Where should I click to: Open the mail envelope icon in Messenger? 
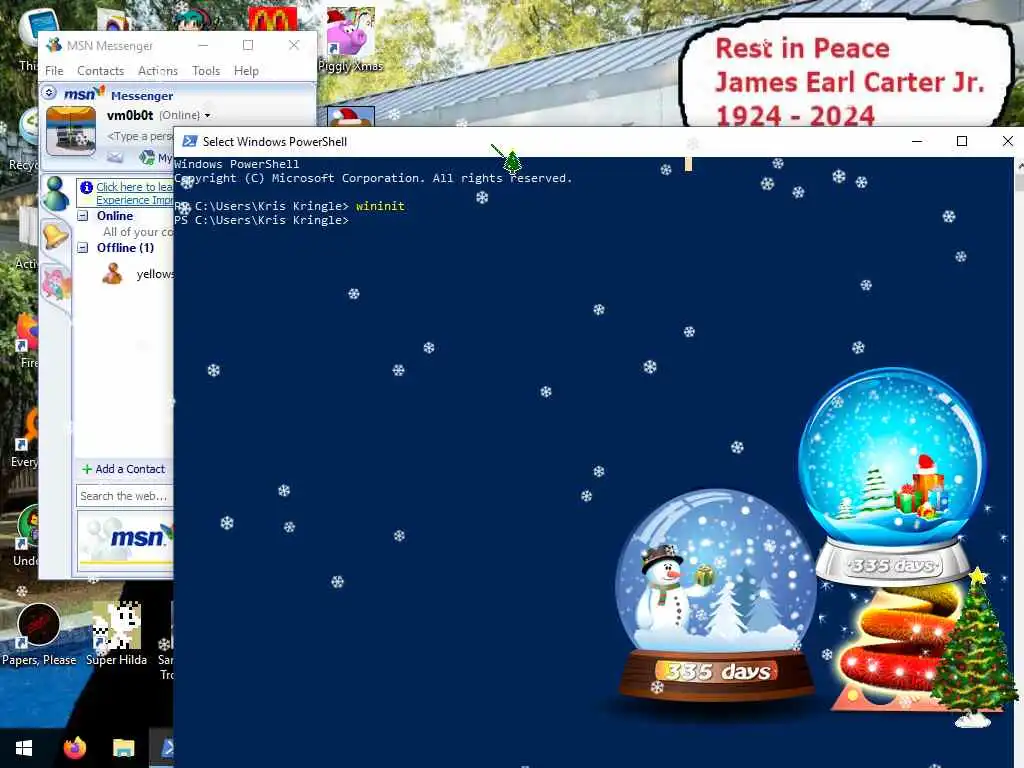point(115,157)
